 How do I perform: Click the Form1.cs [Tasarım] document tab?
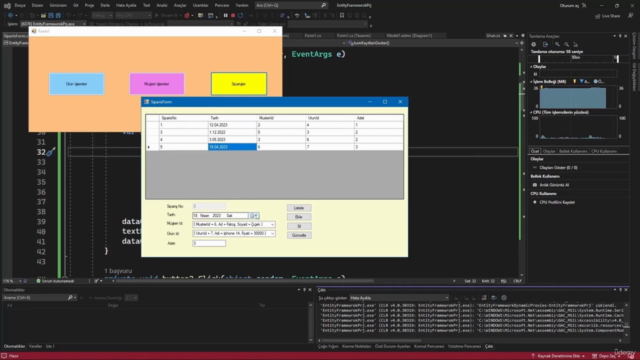click(353, 36)
